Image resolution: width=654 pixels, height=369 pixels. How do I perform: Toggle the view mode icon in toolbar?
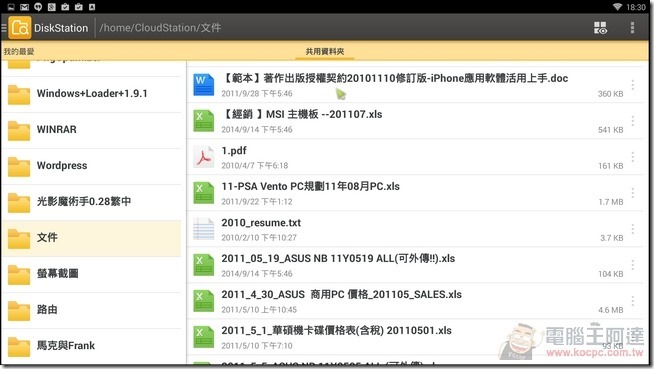pos(600,28)
